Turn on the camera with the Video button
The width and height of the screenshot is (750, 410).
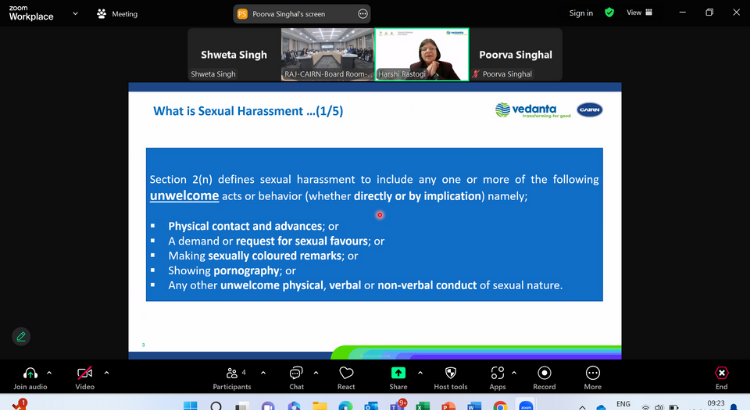[85, 373]
